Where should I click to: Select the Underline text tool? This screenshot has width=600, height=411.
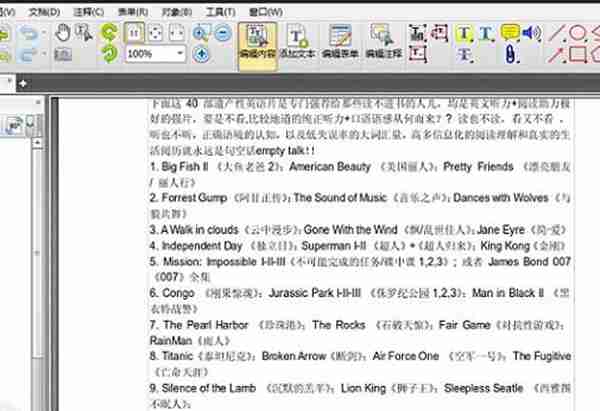486,34
